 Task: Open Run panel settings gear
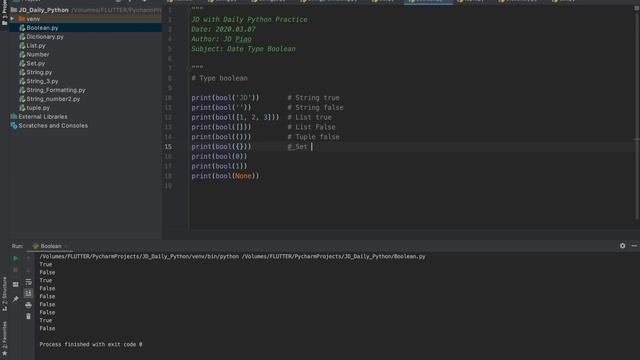click(622, 246)
